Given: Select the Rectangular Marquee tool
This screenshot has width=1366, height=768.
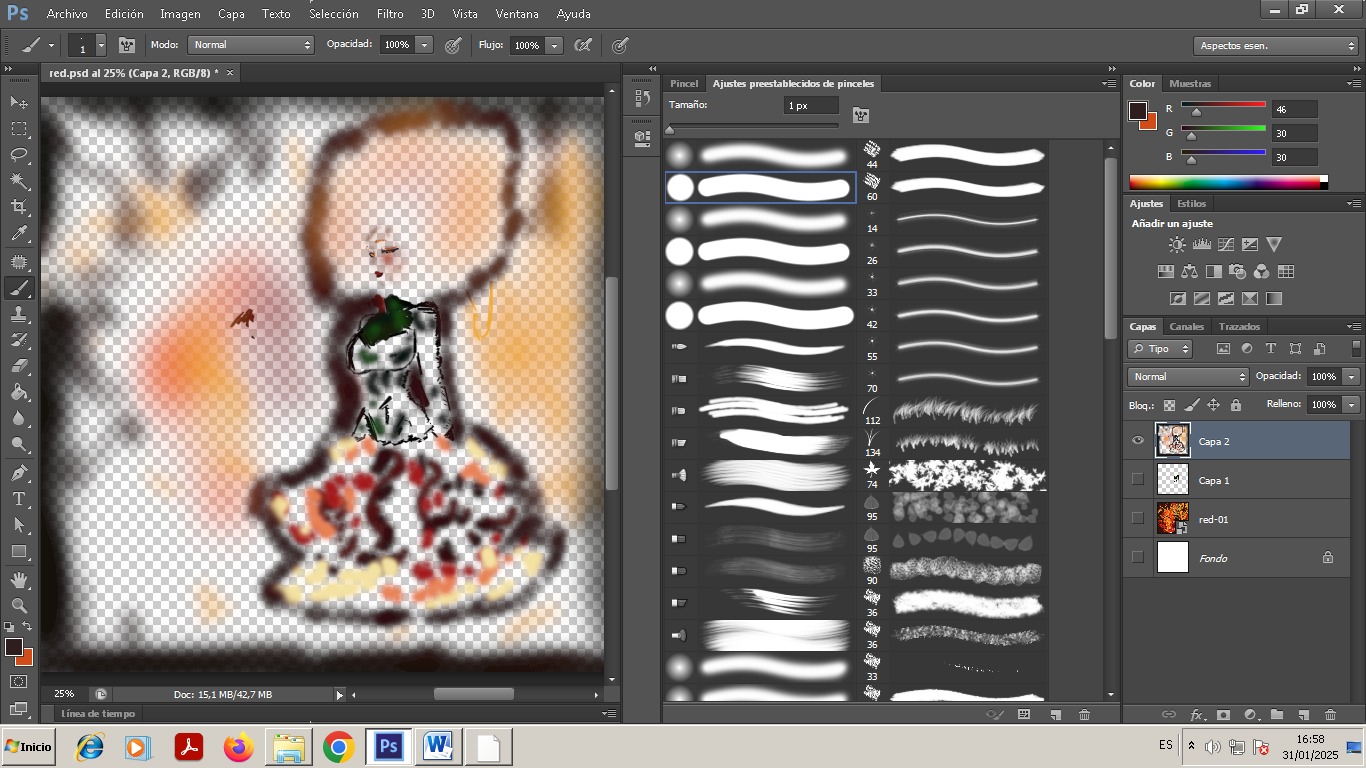Looking at the screenshot, I should (x=19, y=129).
